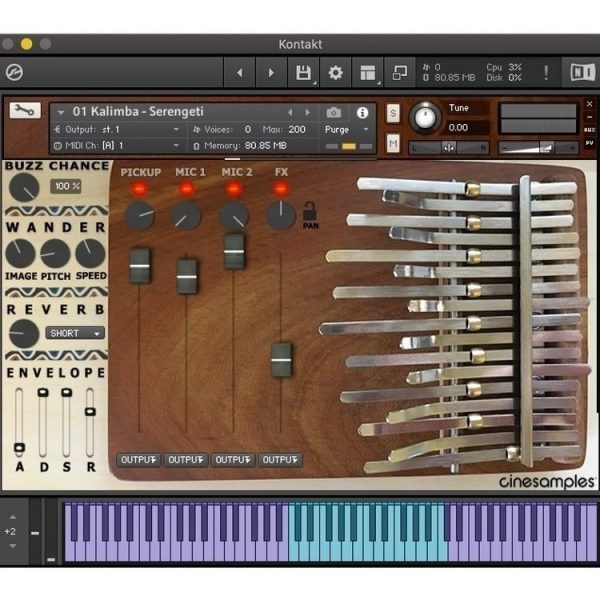
Task: Click the PV button
Action: point(589,143)
